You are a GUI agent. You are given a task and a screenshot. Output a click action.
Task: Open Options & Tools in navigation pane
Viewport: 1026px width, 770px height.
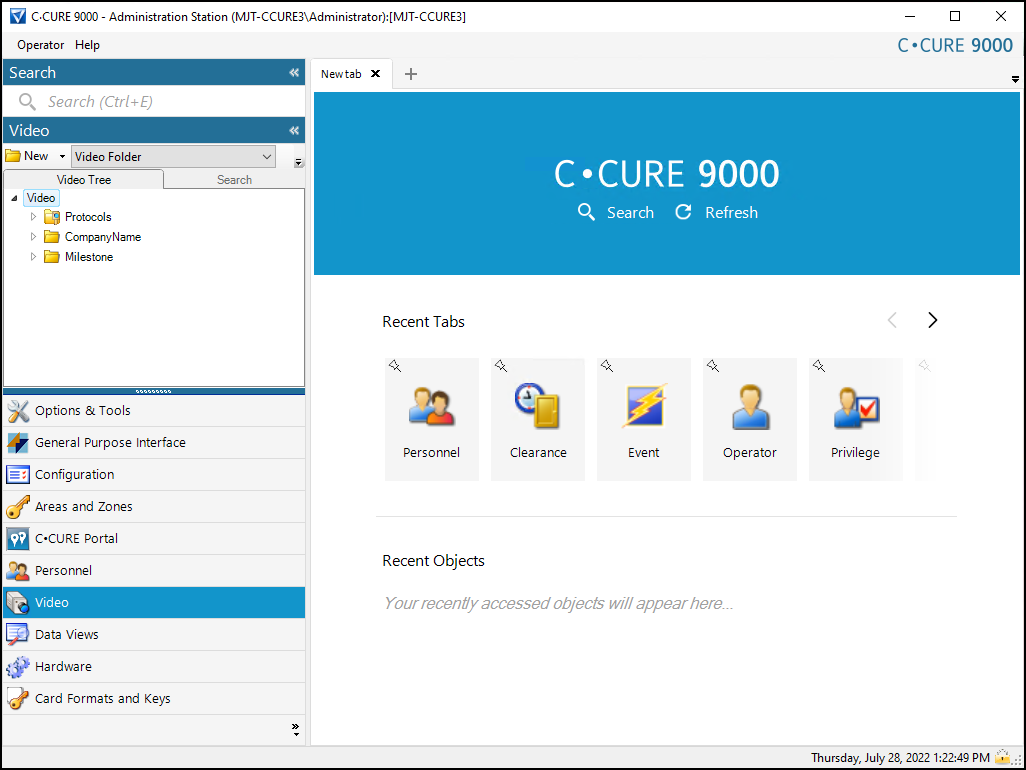(82, 411)
